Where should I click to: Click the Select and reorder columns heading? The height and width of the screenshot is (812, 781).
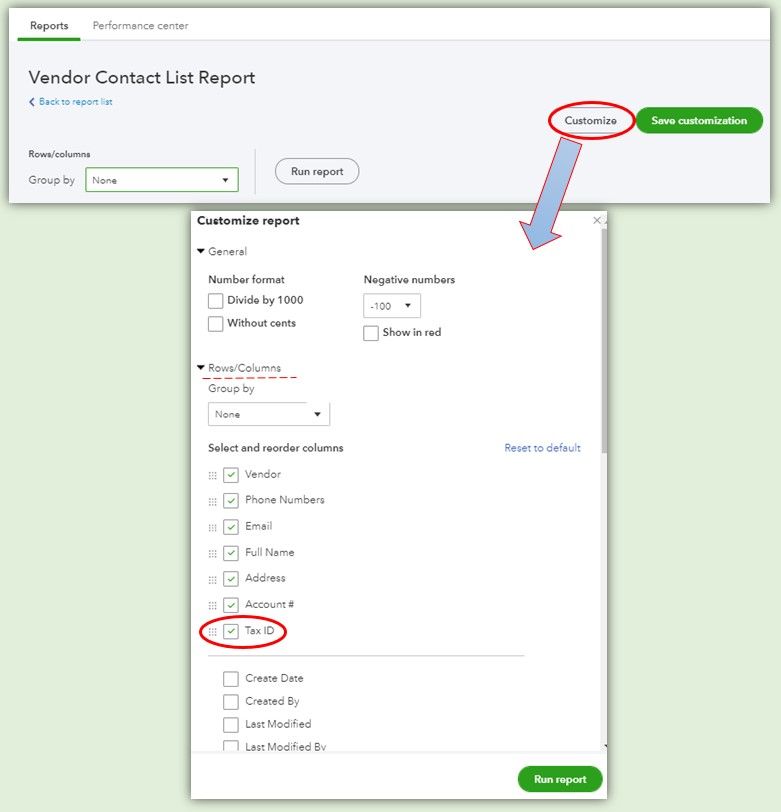(x=276, y=448)
